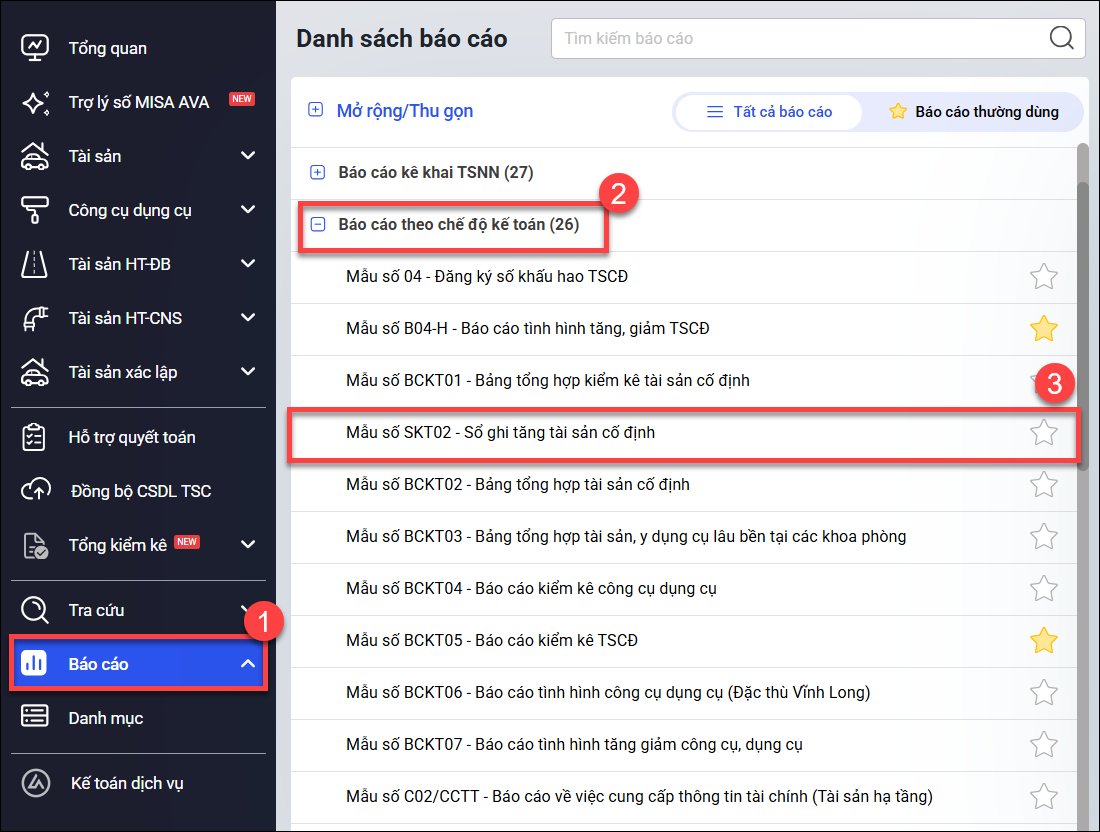Click the Hỗ trợ quyết toán icon
This screenshot has width=1100, height=832.
coord(35,437)
